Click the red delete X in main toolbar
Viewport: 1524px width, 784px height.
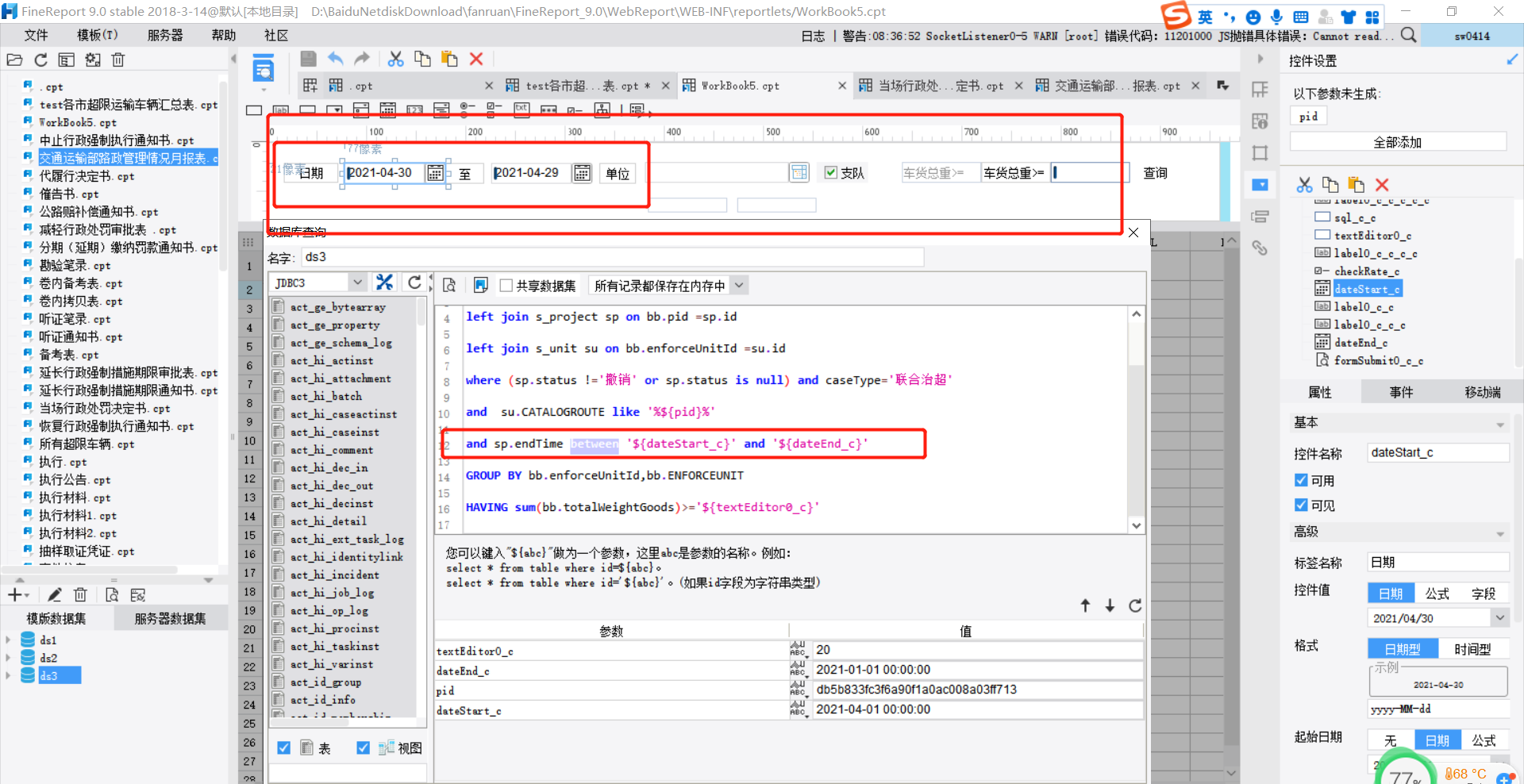click(x=476, y=59)
